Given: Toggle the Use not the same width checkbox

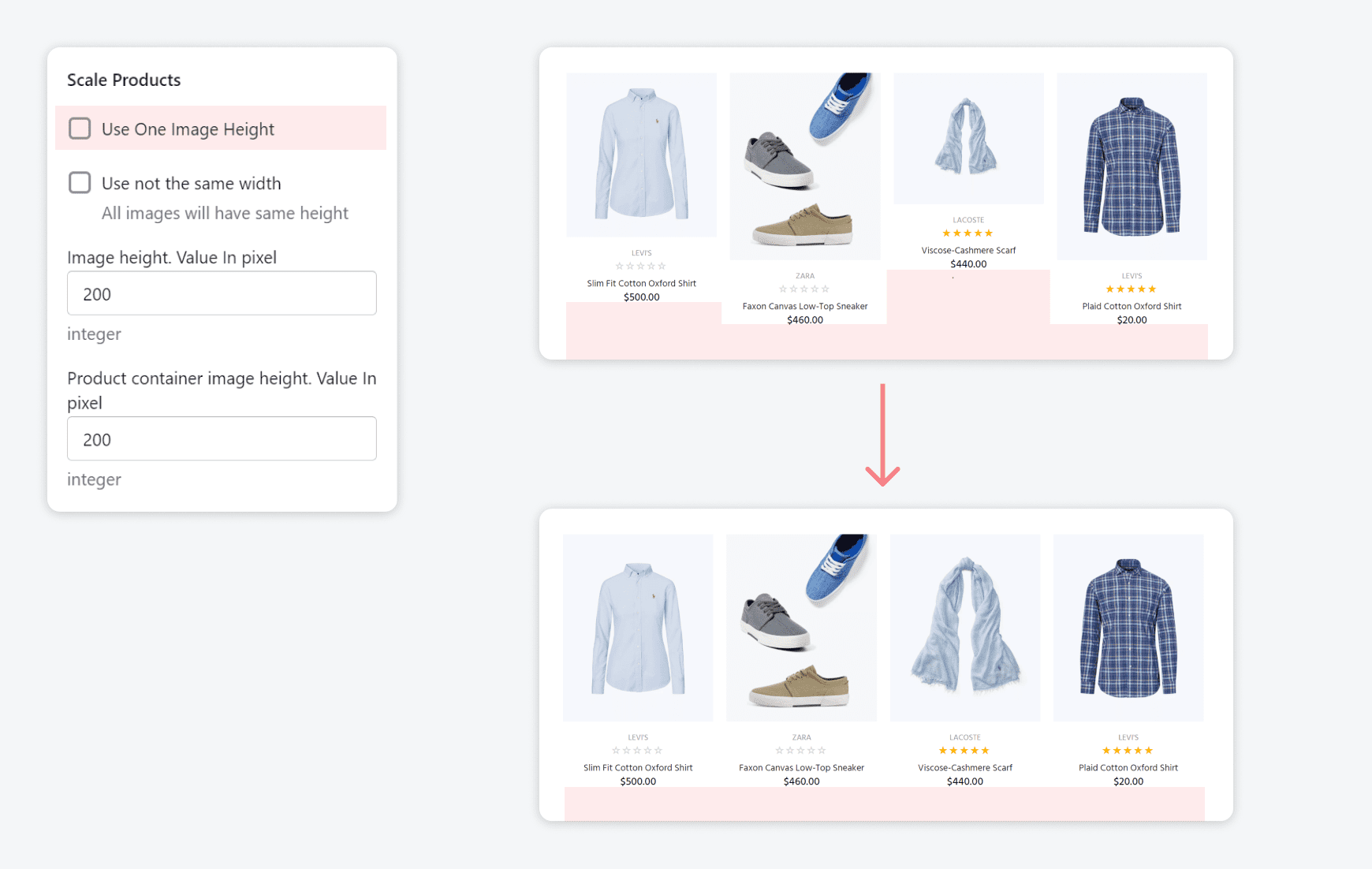Looking at the screenshot, I should (80, 183).
